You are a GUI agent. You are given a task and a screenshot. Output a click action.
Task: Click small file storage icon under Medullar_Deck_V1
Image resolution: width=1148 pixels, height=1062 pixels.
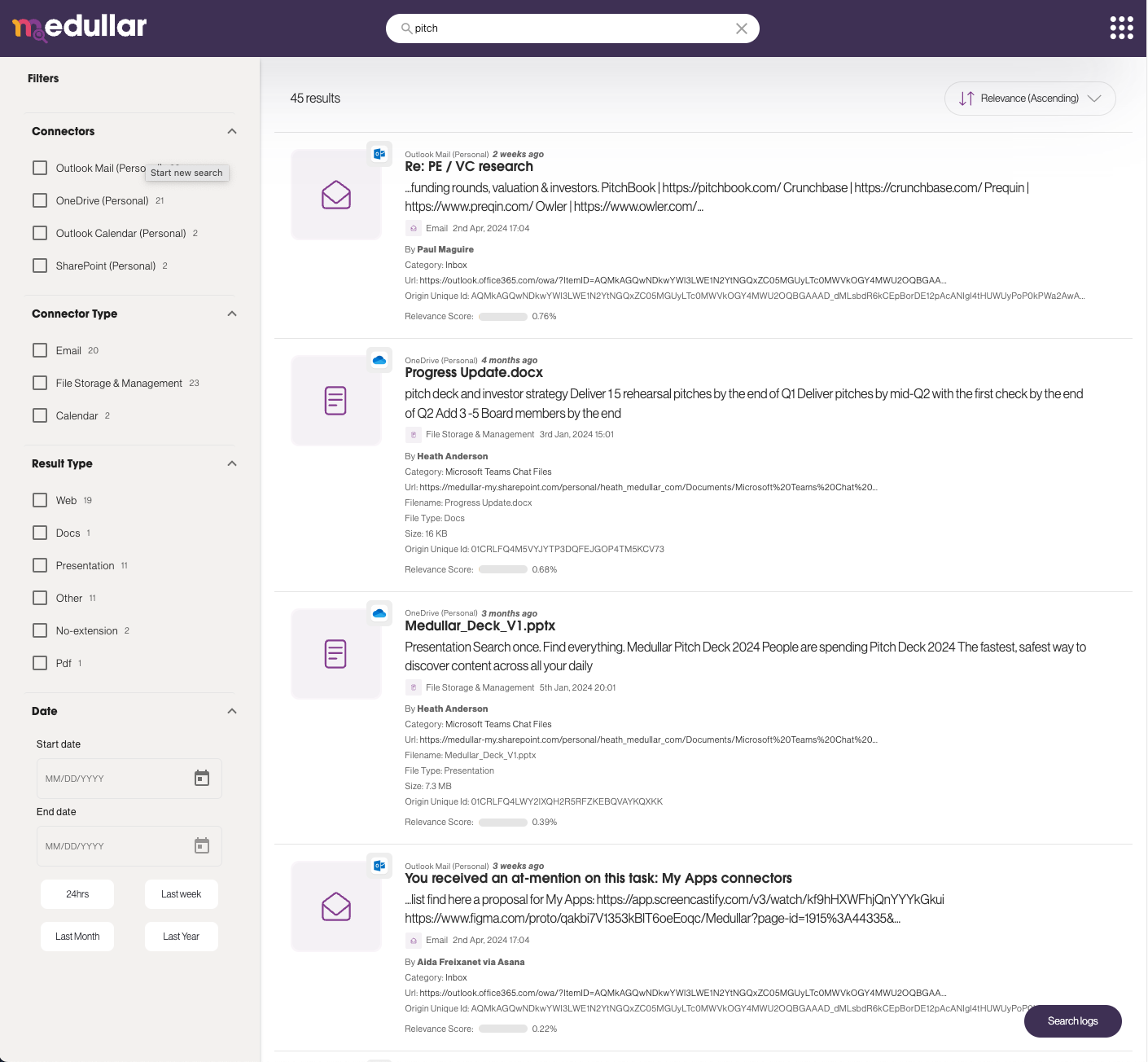point(414,688)
